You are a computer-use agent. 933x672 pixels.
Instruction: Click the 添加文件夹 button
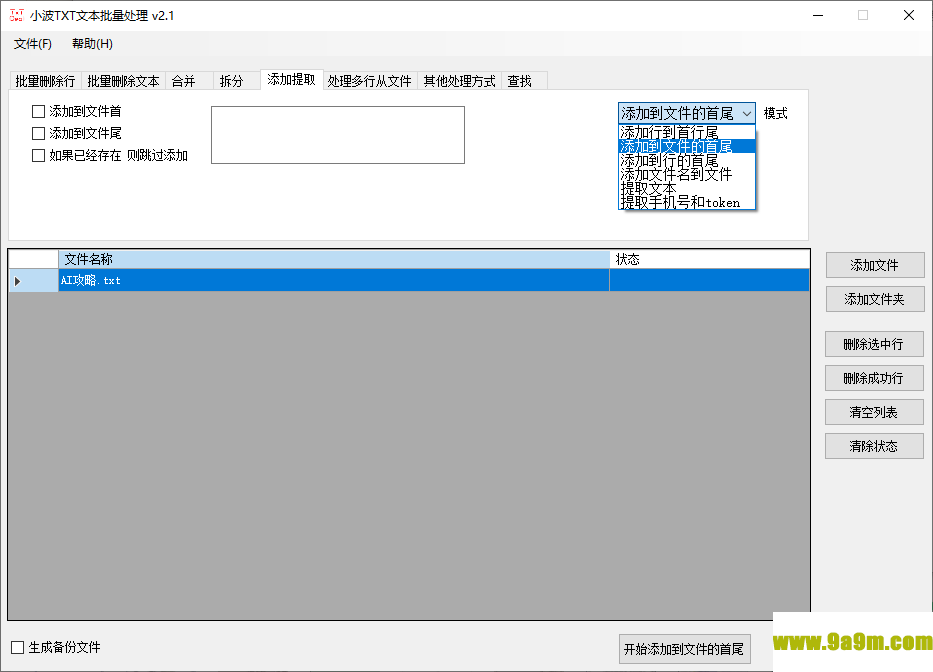click(x=875, y=299)
